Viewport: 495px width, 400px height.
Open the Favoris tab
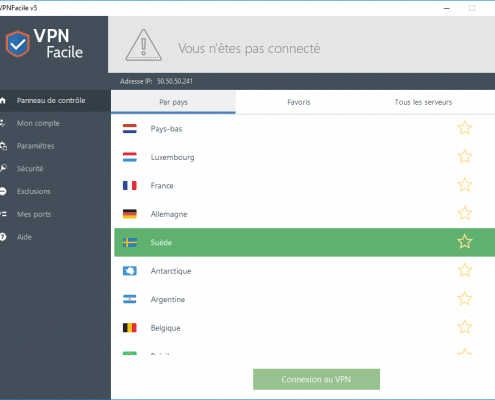tap(299, 102)
